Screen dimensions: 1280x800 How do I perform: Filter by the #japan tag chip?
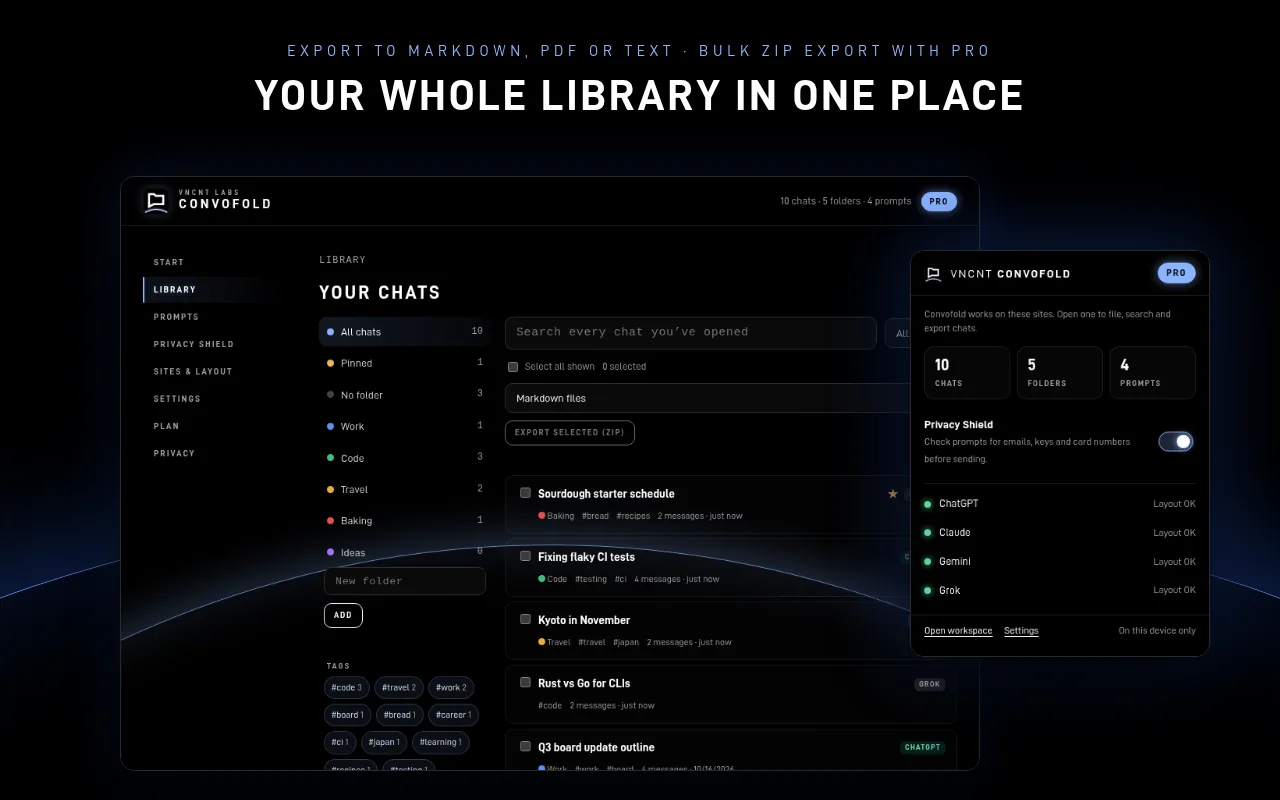tap(385, 742)
